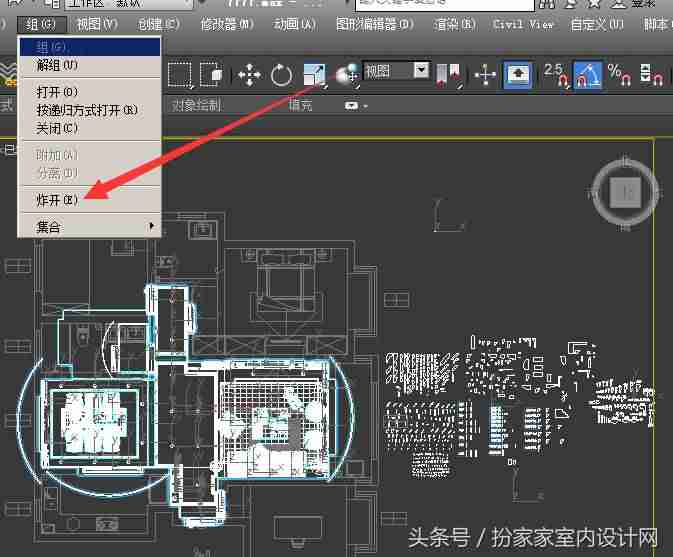The width and height of the screenshot is (673, 557).
Task: Toggle the percent snap icon
Action: [x=619, y=75]
